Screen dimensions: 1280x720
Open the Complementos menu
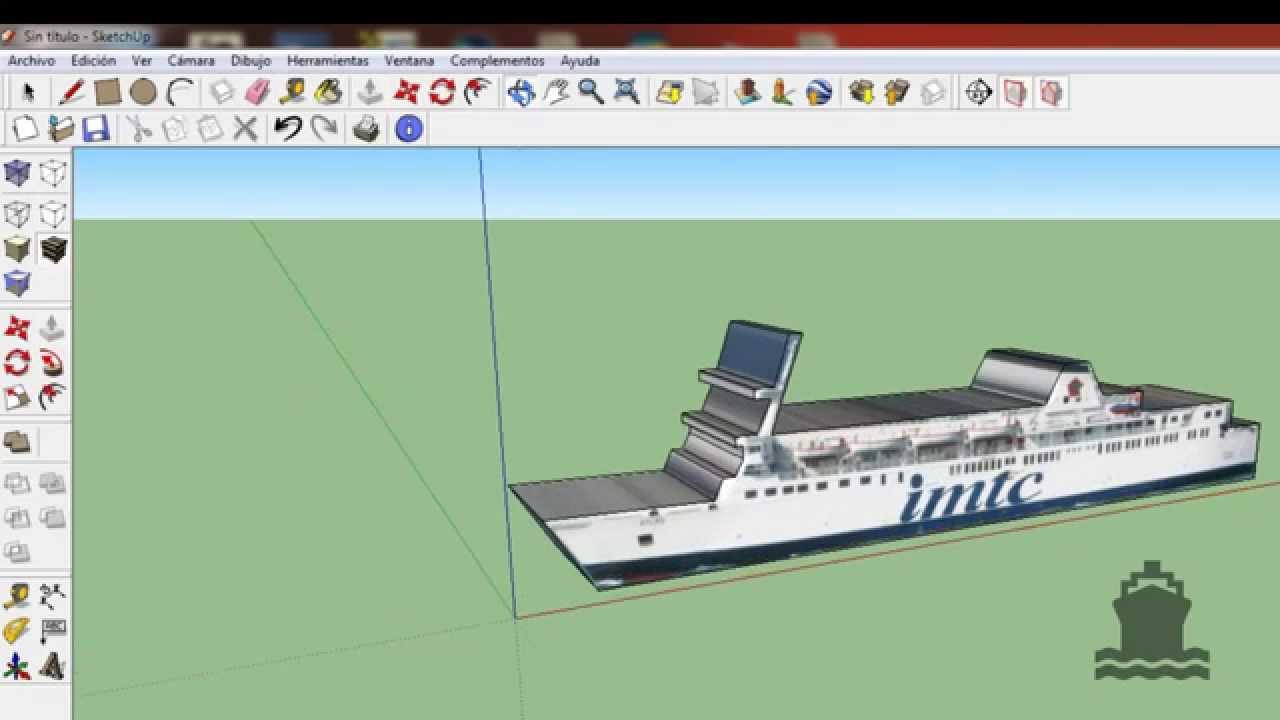click(x=497, y=60)
